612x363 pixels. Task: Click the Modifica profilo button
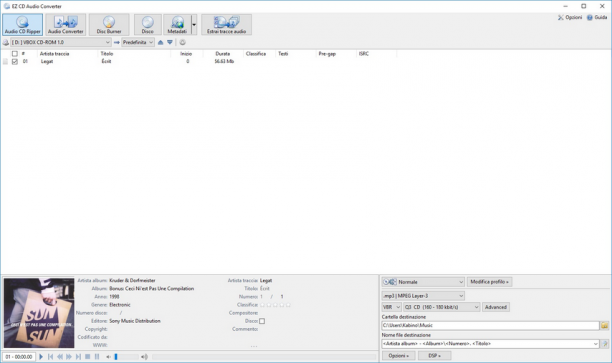489,282
